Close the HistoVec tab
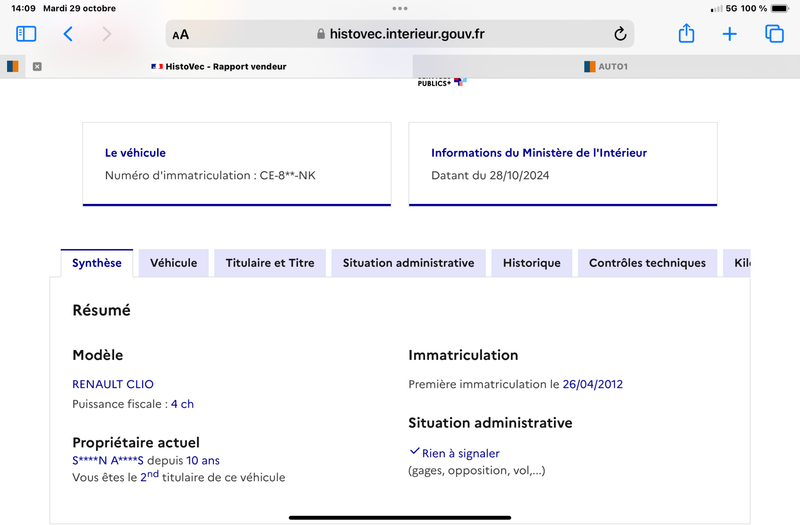The height and width of the screenshot is (525, 800). (37, 66)
